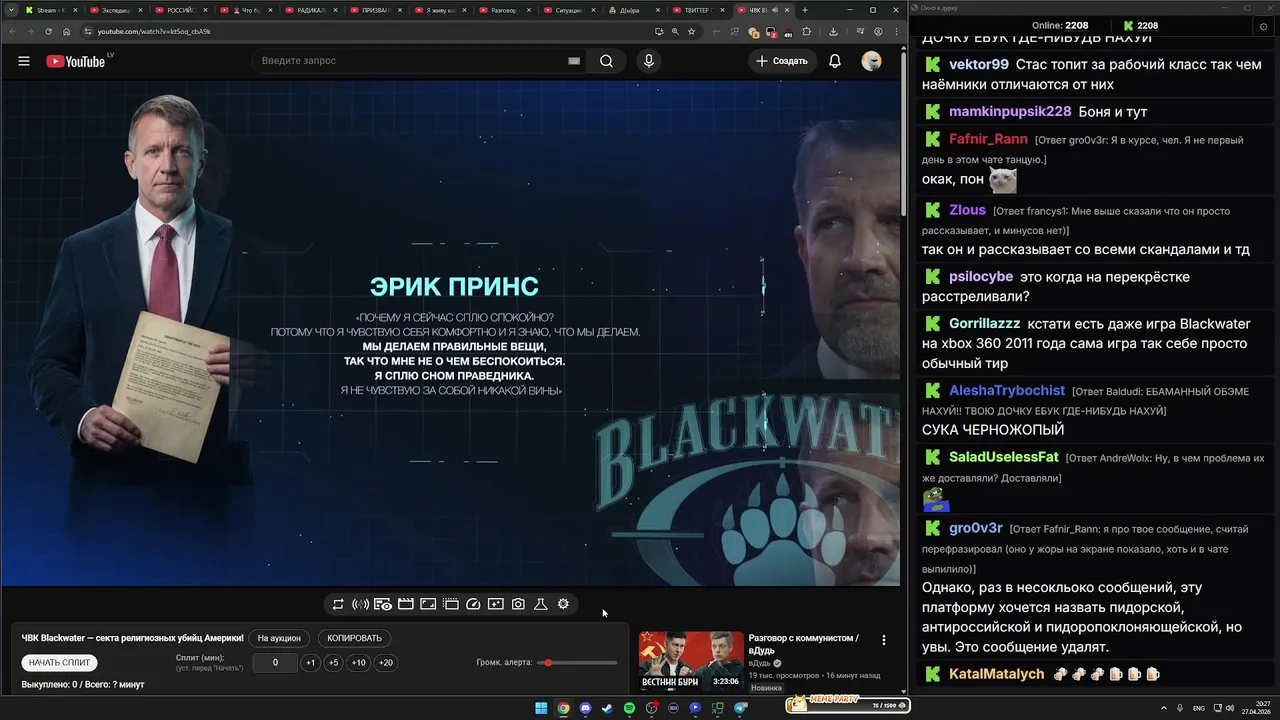Click the MEME PARTY 75 / 1500 widget
Viewport: 1280px width, 720px height.
pos(847,704)
